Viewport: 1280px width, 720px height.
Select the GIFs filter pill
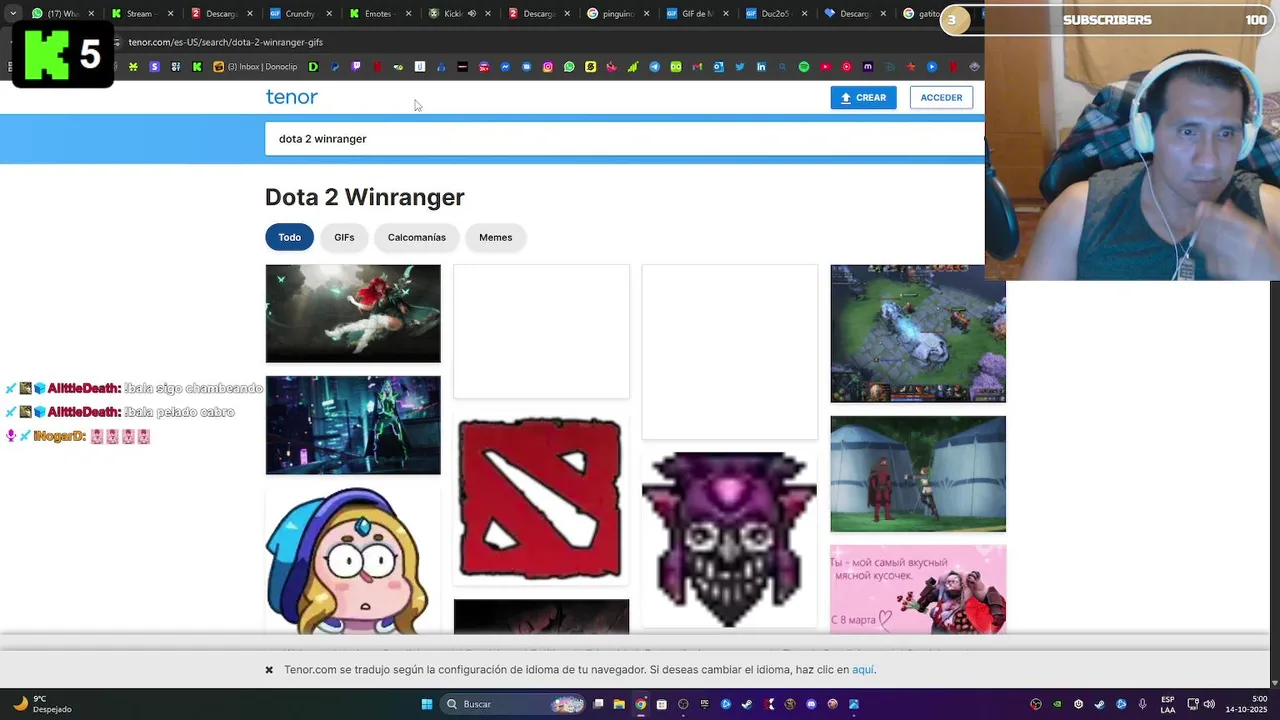click(x=344, y=237)
